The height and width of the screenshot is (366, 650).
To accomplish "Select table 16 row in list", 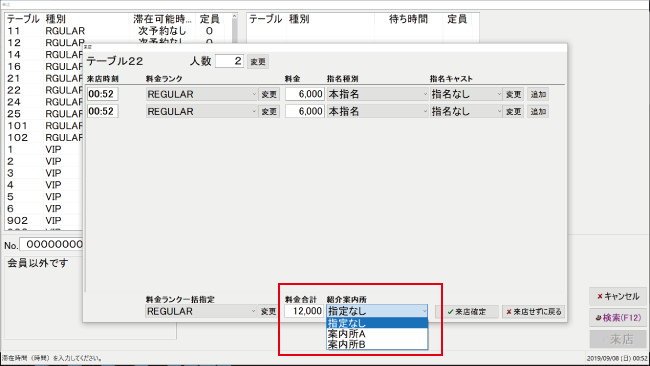I will pos(44,66).
